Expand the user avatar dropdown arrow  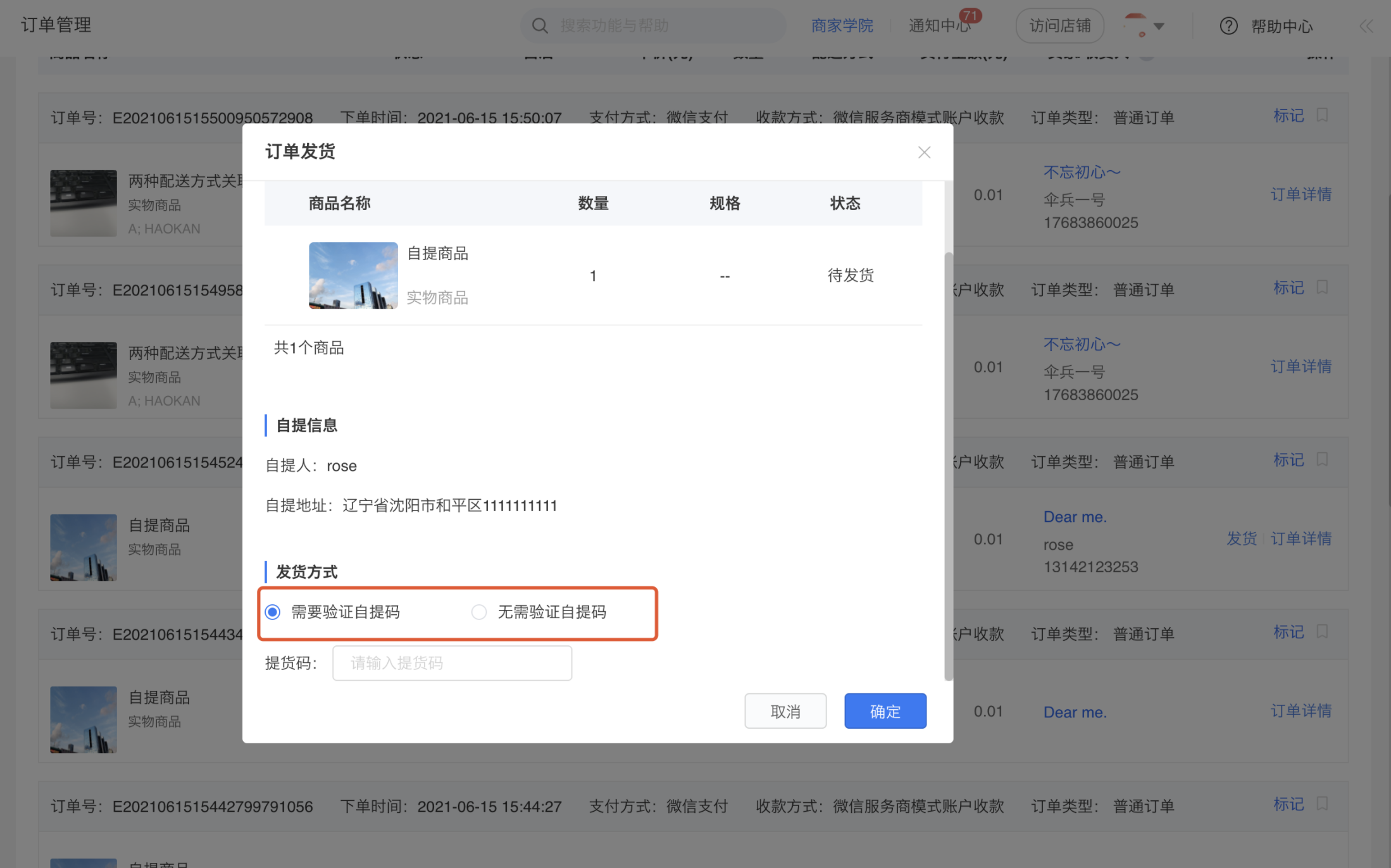coord(1159,27)
